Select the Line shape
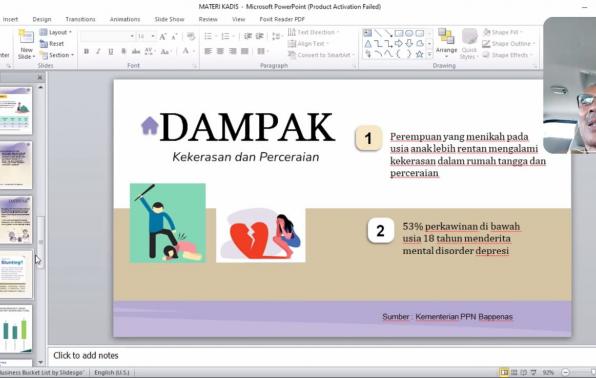 (x=378, y=33)
